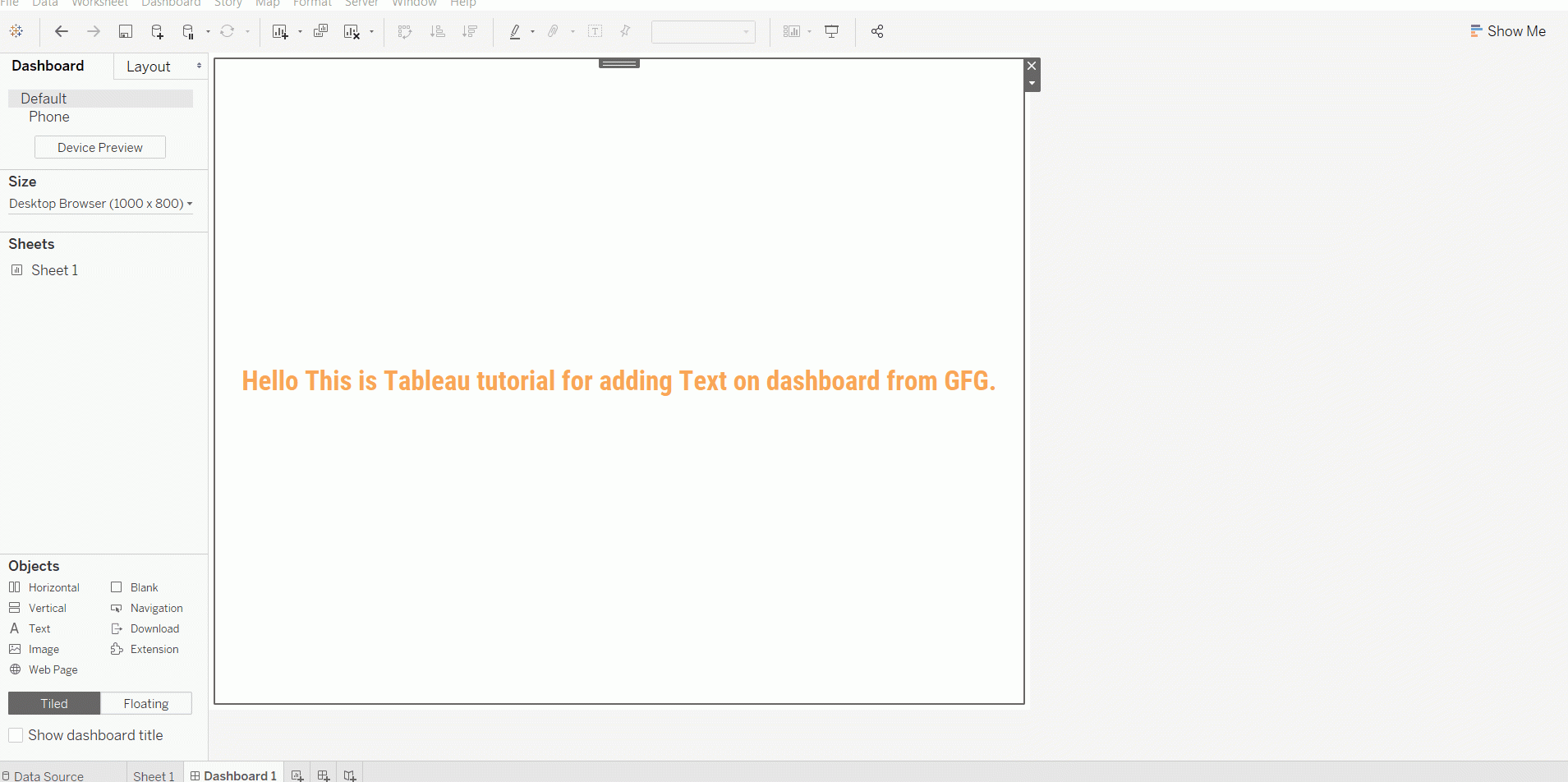Select the Phone layout in the Dashboard pane
The image size is (1568, 782).
pyautogui.click(x=49, y=117)
